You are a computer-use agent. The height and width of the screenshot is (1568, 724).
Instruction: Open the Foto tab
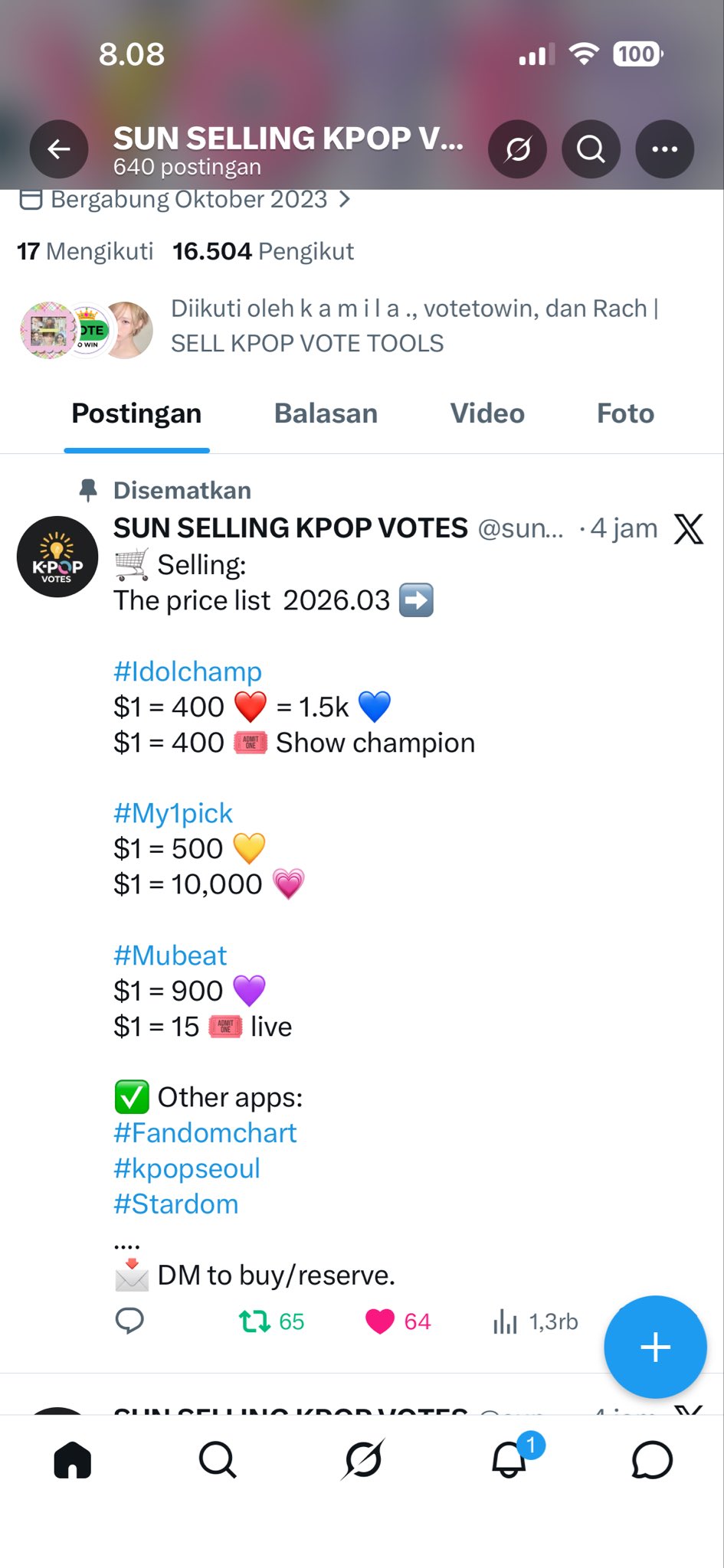(625, 413)
